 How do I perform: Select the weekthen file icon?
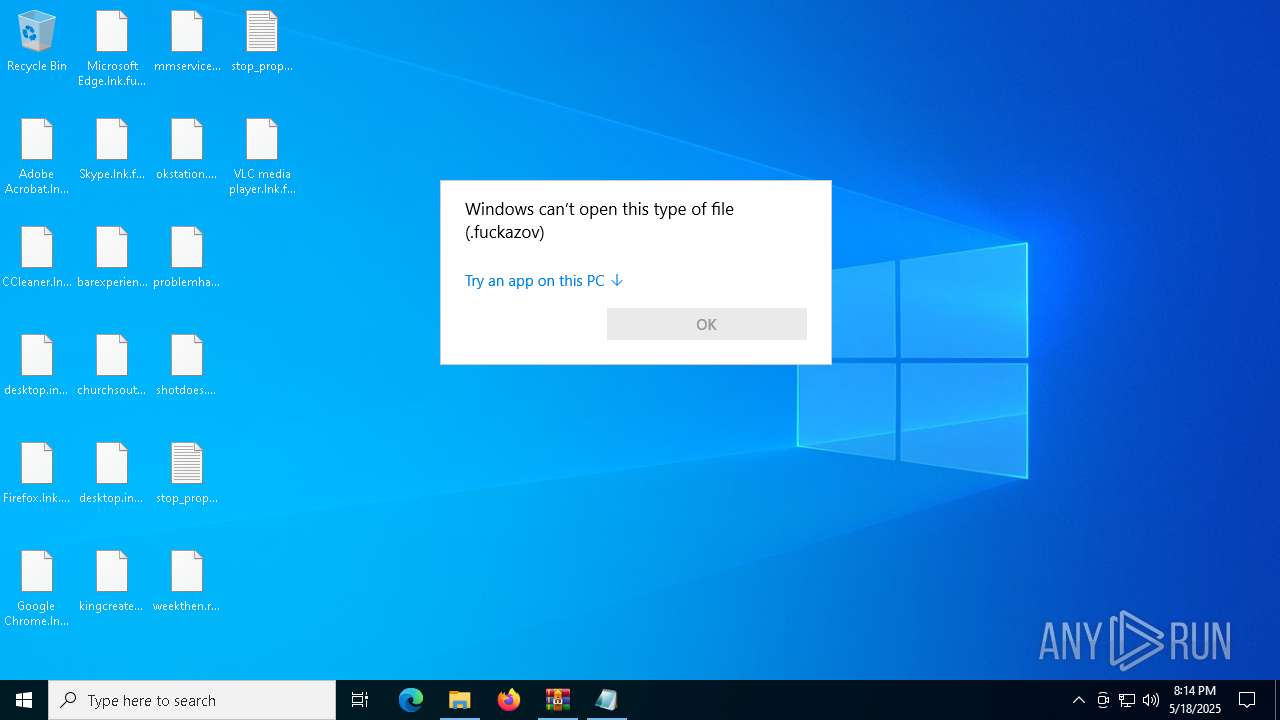pyautogui.click(x=187, y=582)
